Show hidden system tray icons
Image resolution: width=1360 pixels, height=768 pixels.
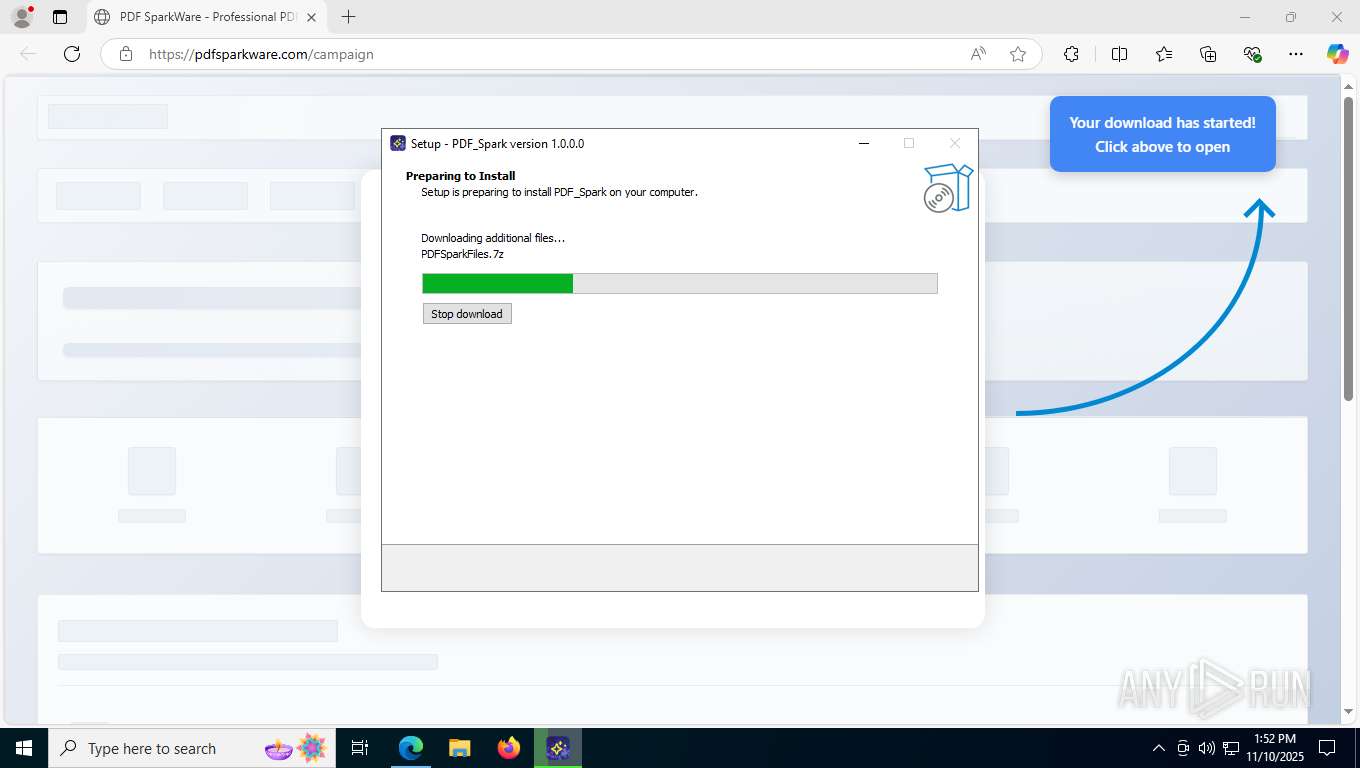point(1159,748)
